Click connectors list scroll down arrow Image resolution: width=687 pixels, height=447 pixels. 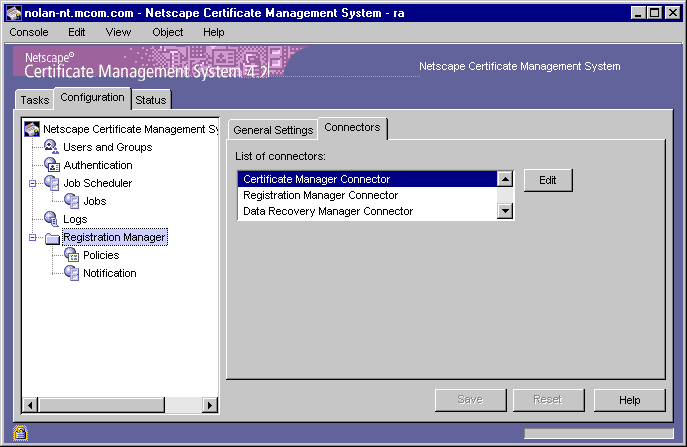click(505, 211)
